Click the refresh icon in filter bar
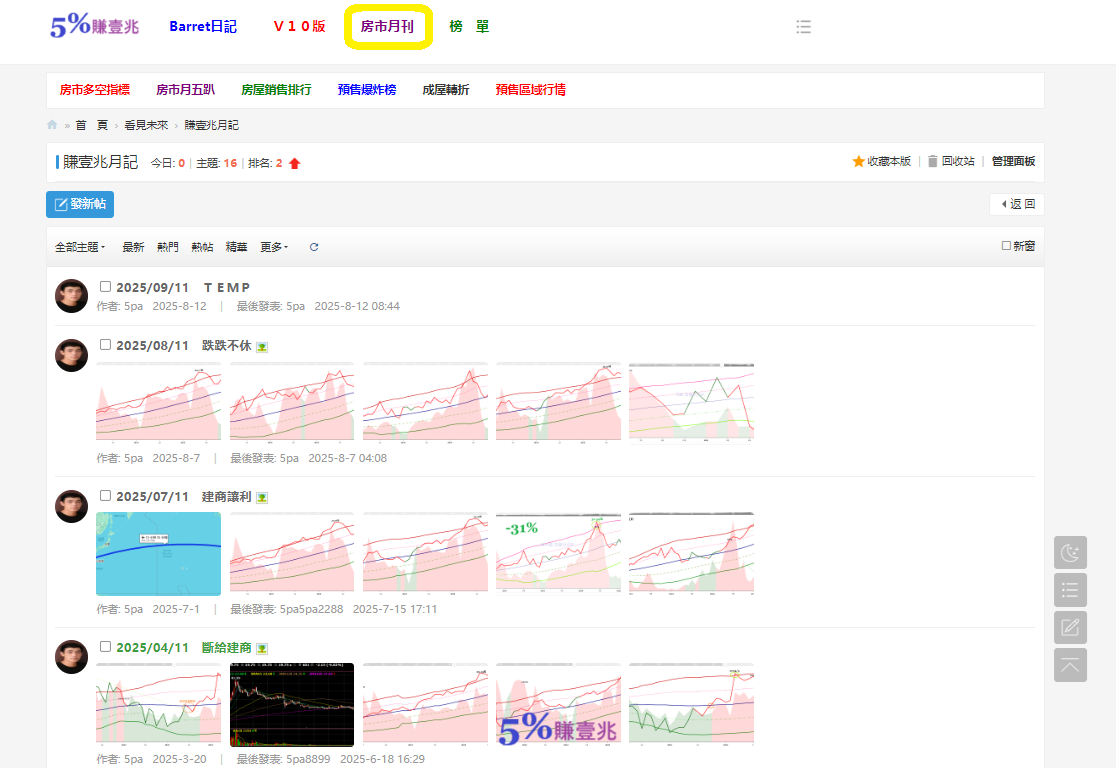 pos(314,247)
